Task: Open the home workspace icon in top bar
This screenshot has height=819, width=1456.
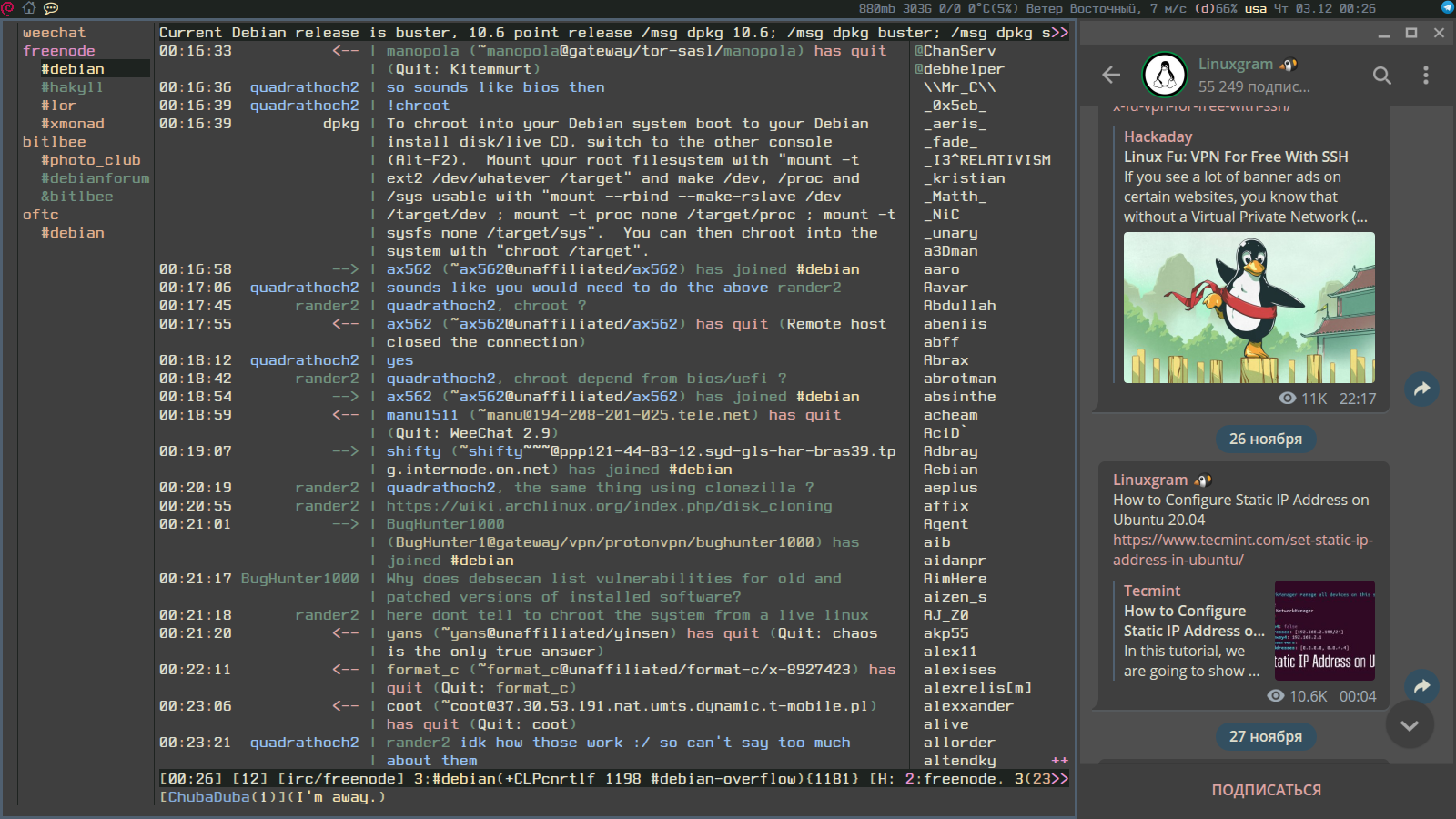Action: [29, 8]
